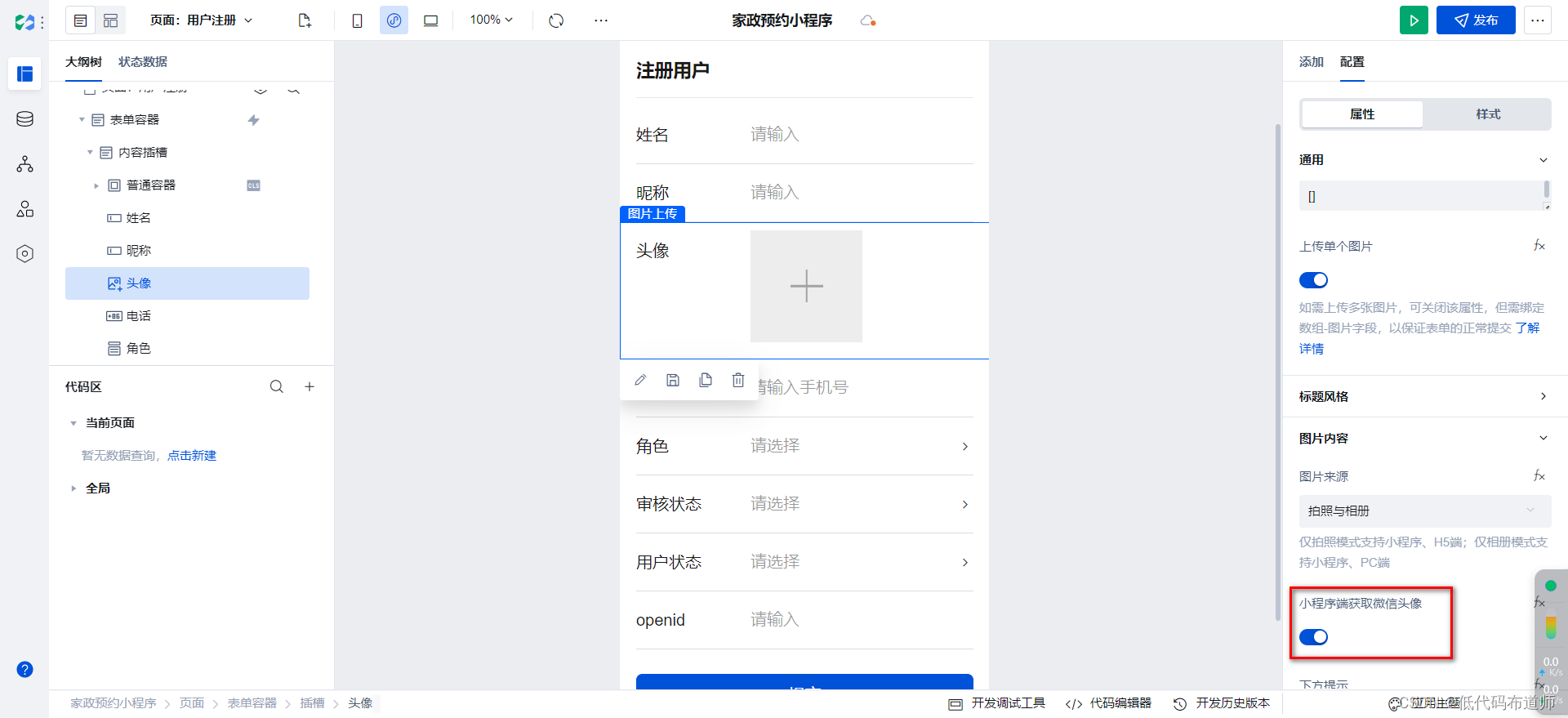Switch to the 大纲树 tab
Viewport: 1568px width, 718px height.
click(83, 62)
